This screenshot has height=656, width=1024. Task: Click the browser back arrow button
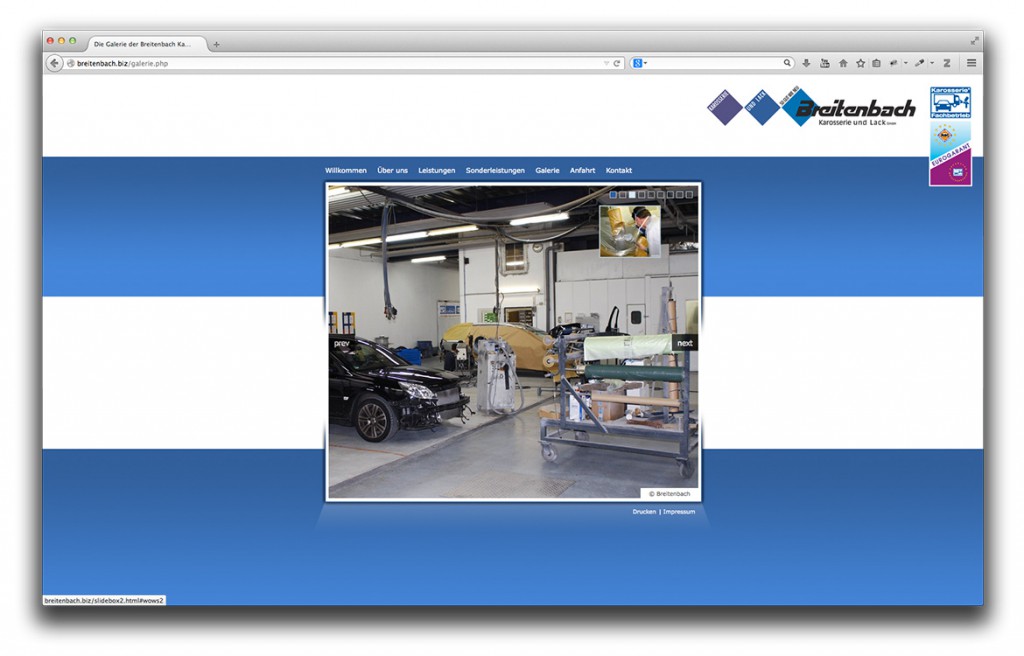[x=55, y=63]
